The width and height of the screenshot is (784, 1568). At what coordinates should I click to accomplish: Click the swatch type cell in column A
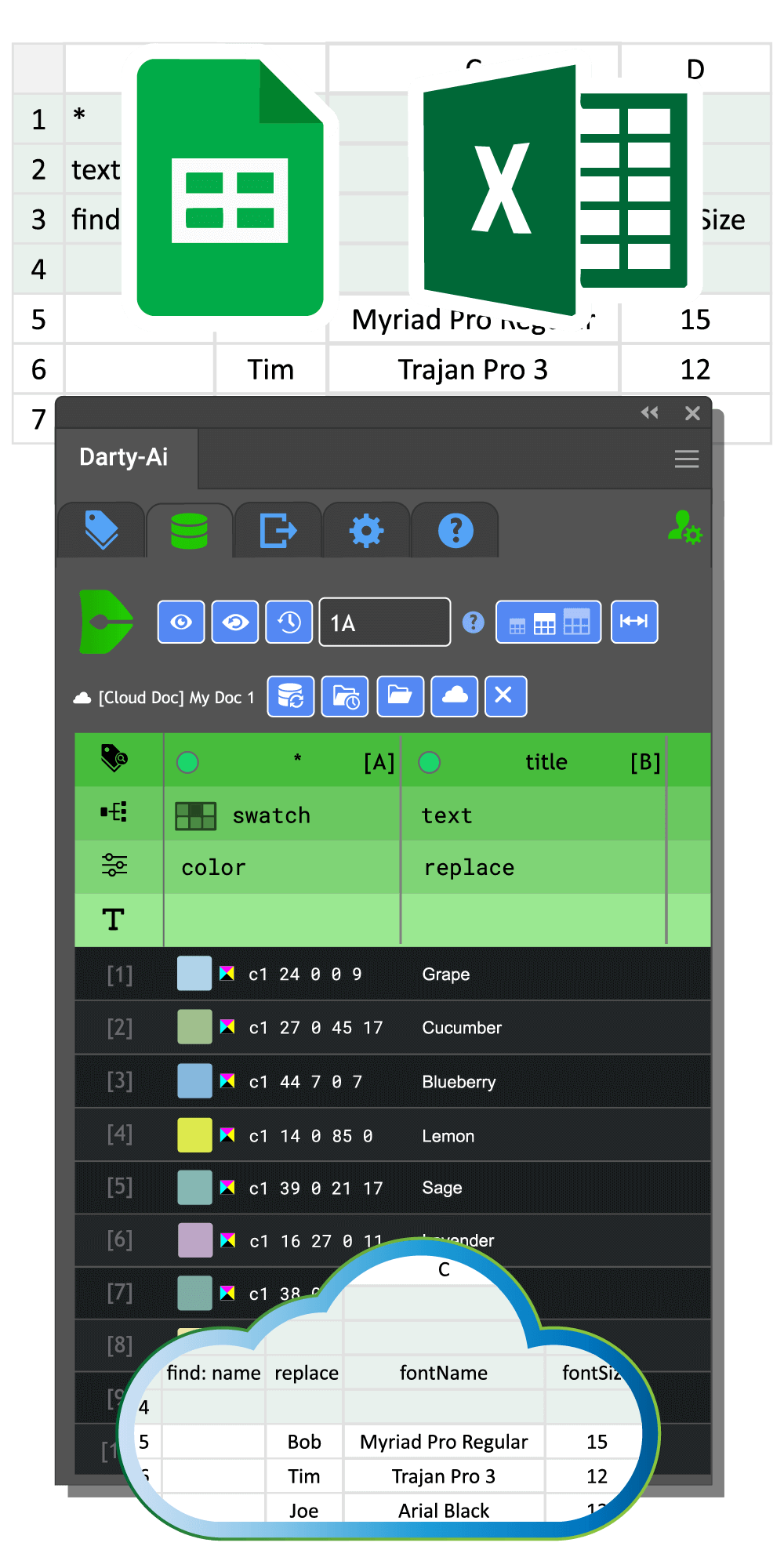pos(282,815)
